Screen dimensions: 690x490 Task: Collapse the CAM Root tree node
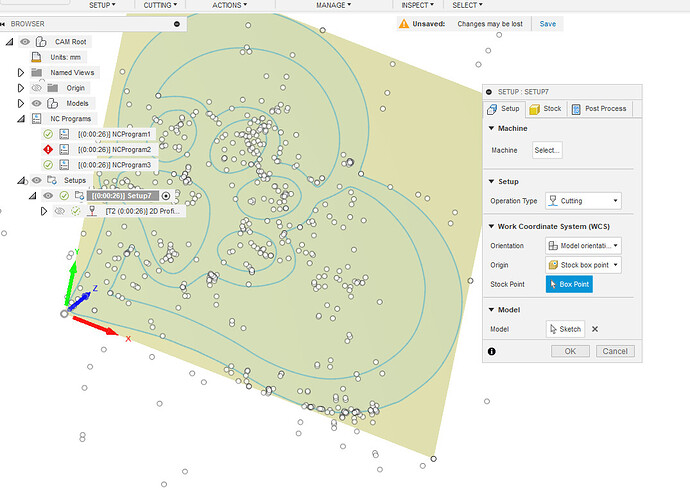click(x=9, y=42)
